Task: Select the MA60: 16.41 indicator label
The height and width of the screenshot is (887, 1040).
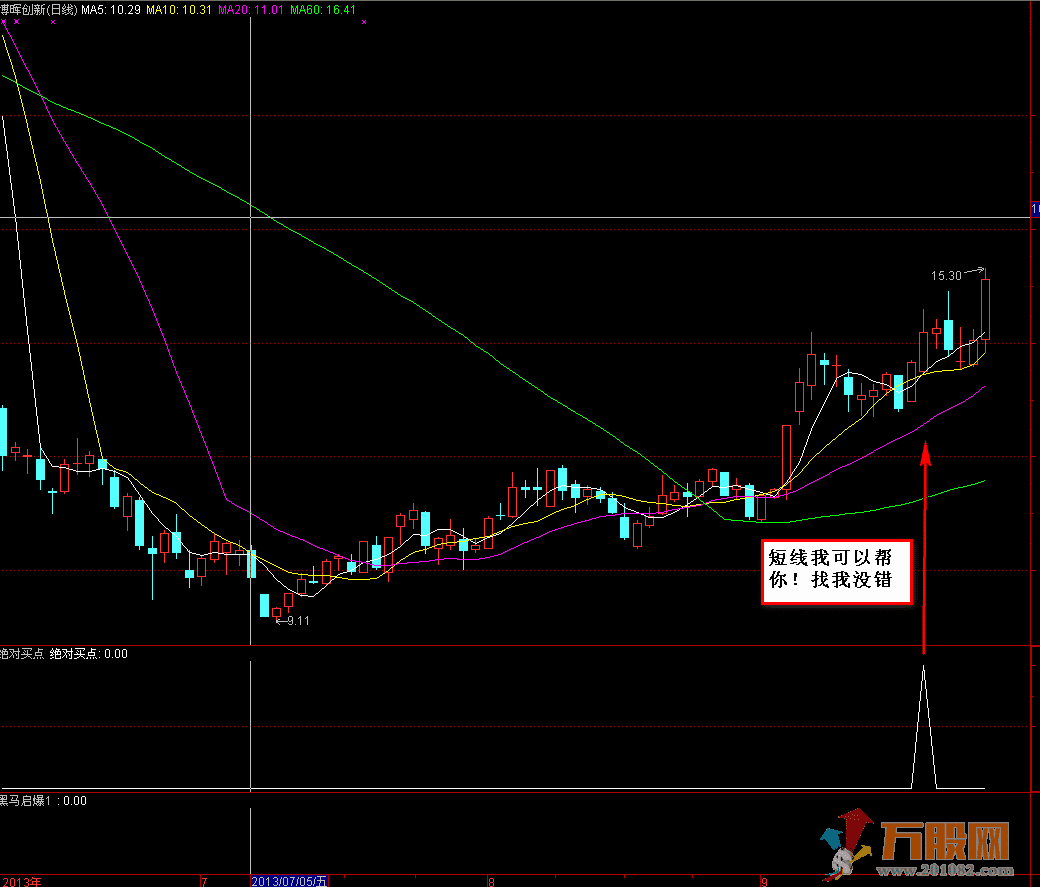Action: 323,10
